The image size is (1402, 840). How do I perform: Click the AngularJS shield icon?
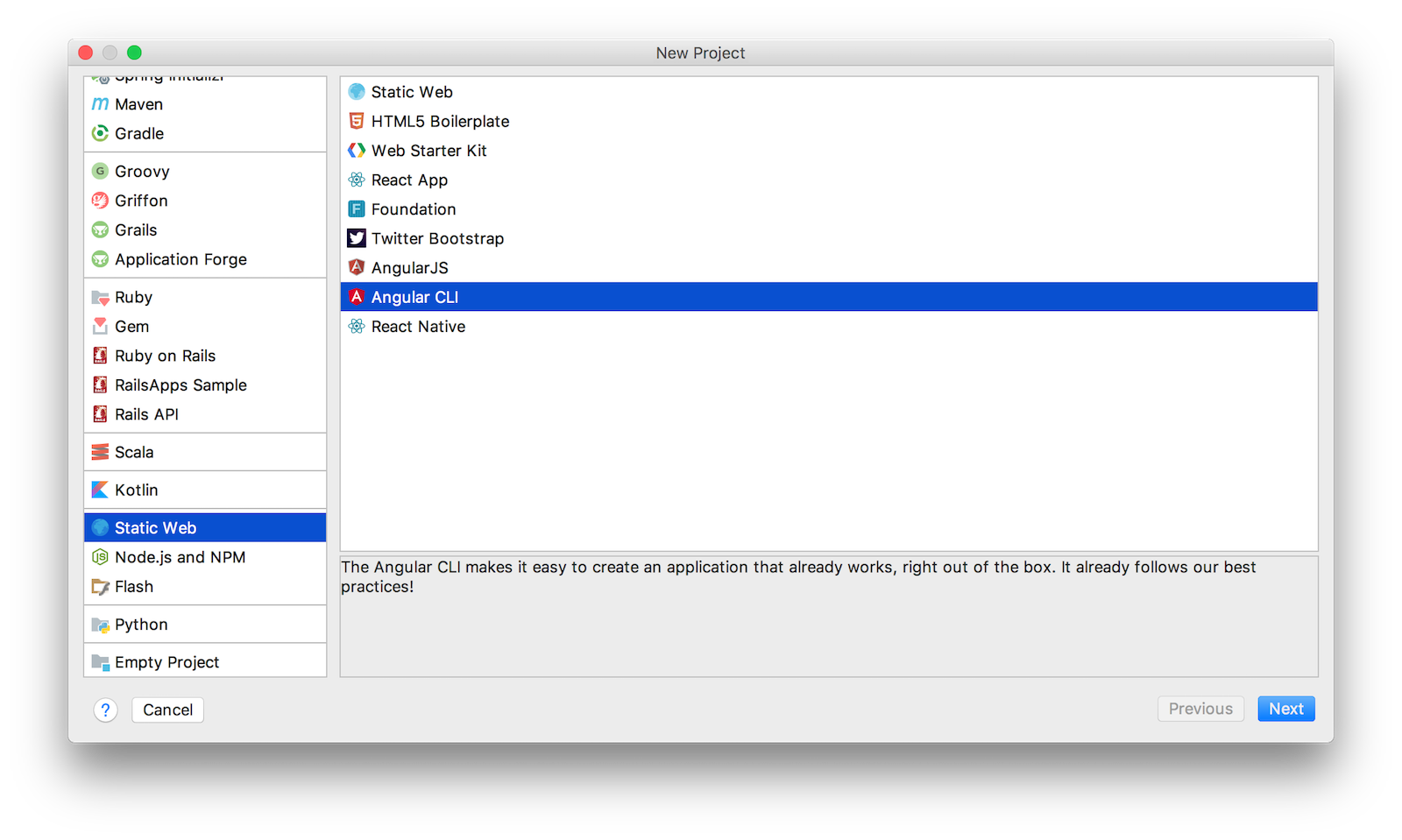[x=357, y=268]
